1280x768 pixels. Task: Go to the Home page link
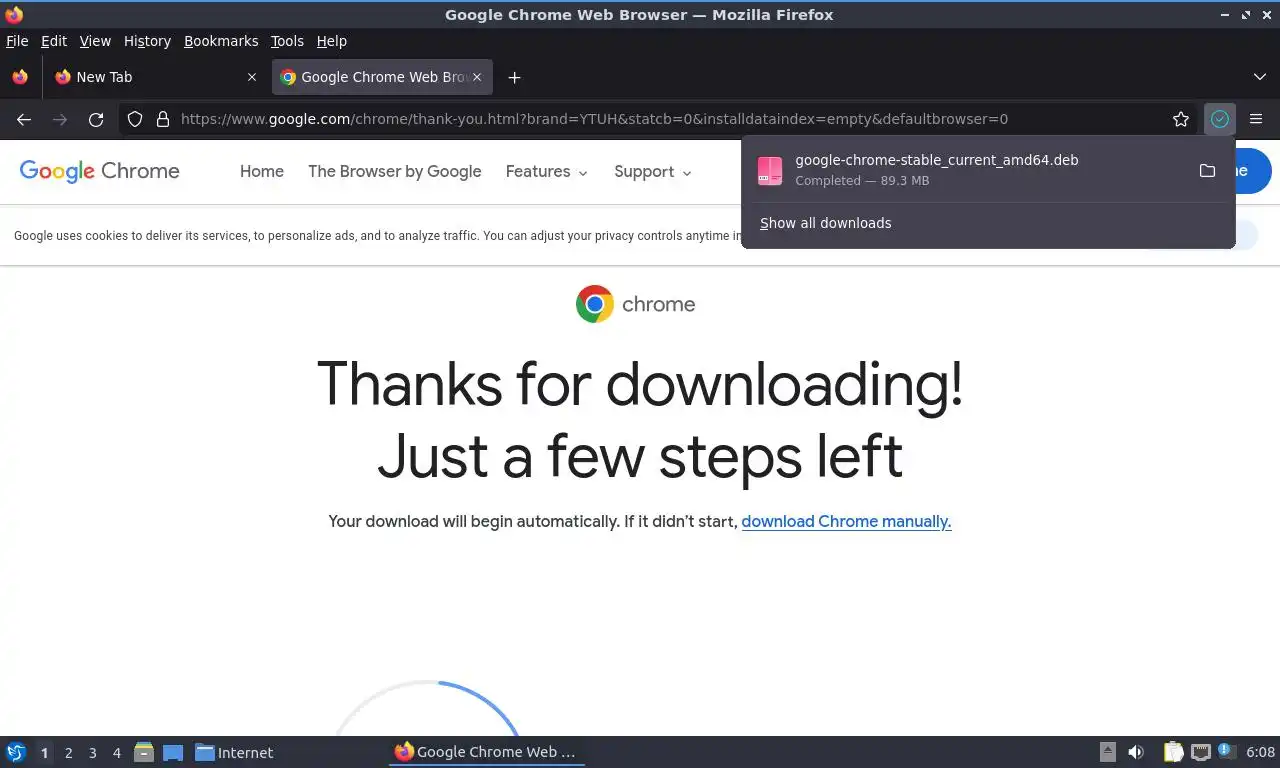(262, 171)
